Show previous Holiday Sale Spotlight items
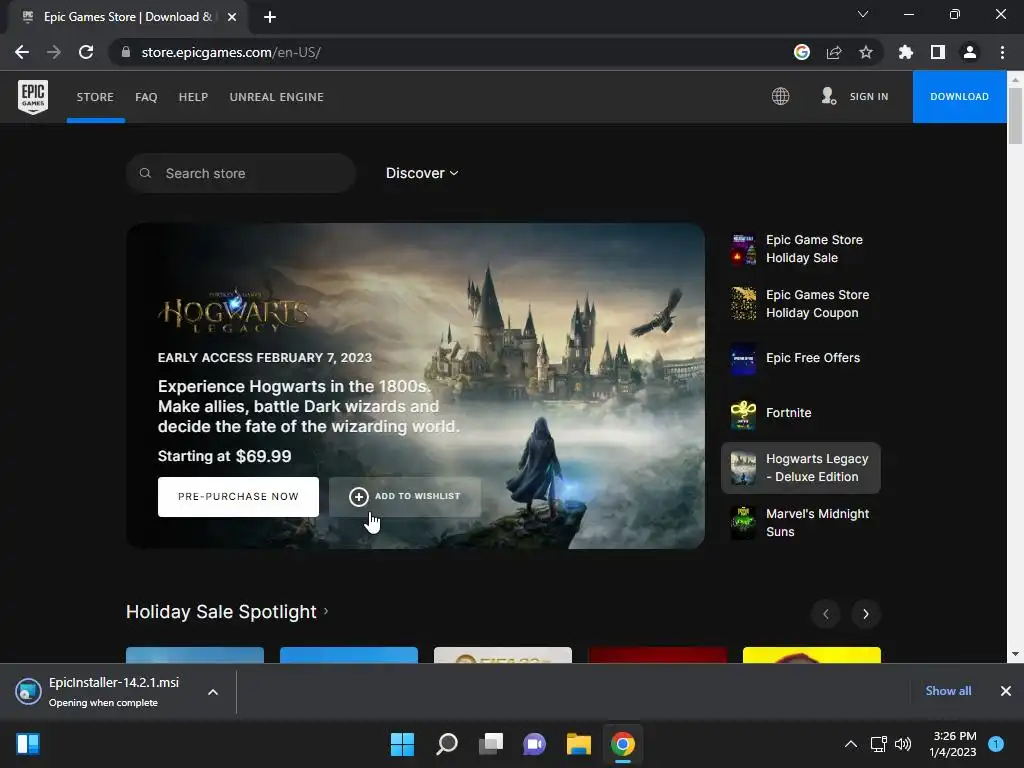This screenshot has height=768, width=1024. click(x=825, y=614)
